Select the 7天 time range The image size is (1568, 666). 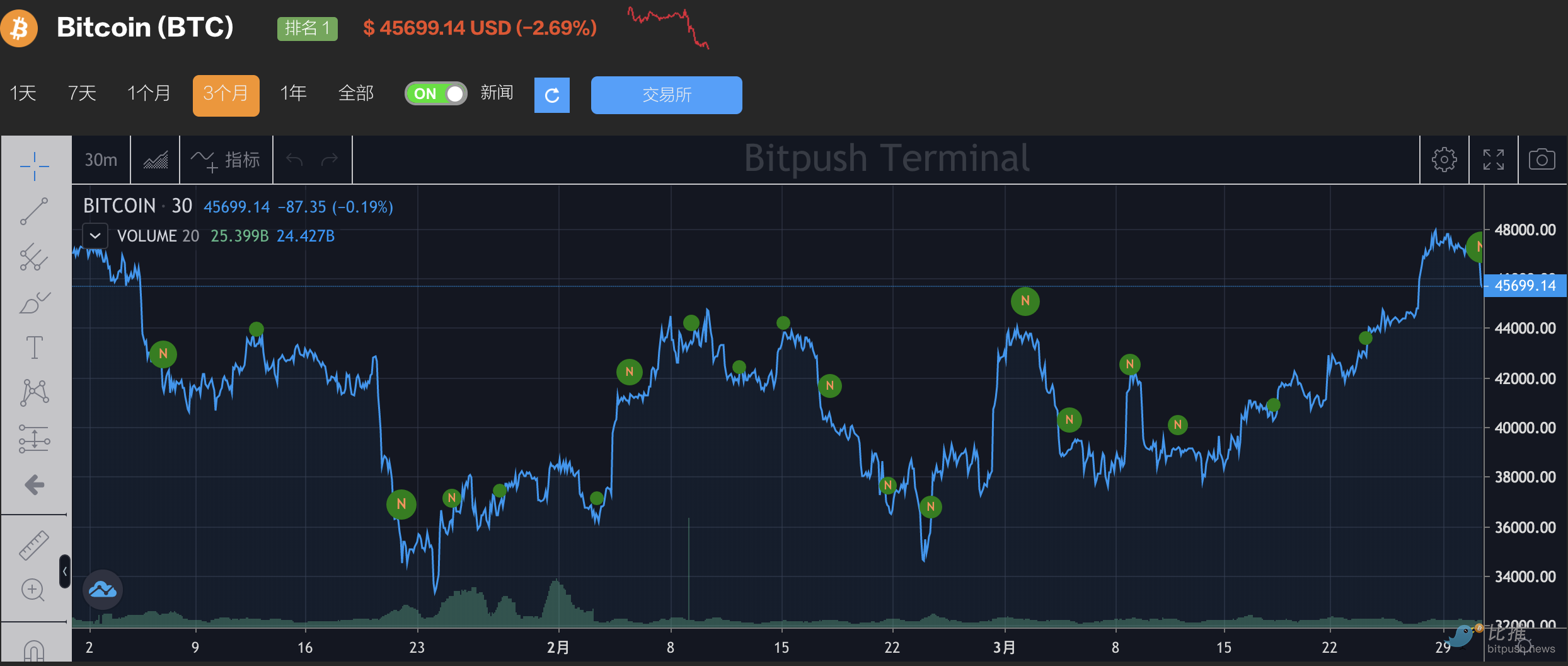pos(82,93)
